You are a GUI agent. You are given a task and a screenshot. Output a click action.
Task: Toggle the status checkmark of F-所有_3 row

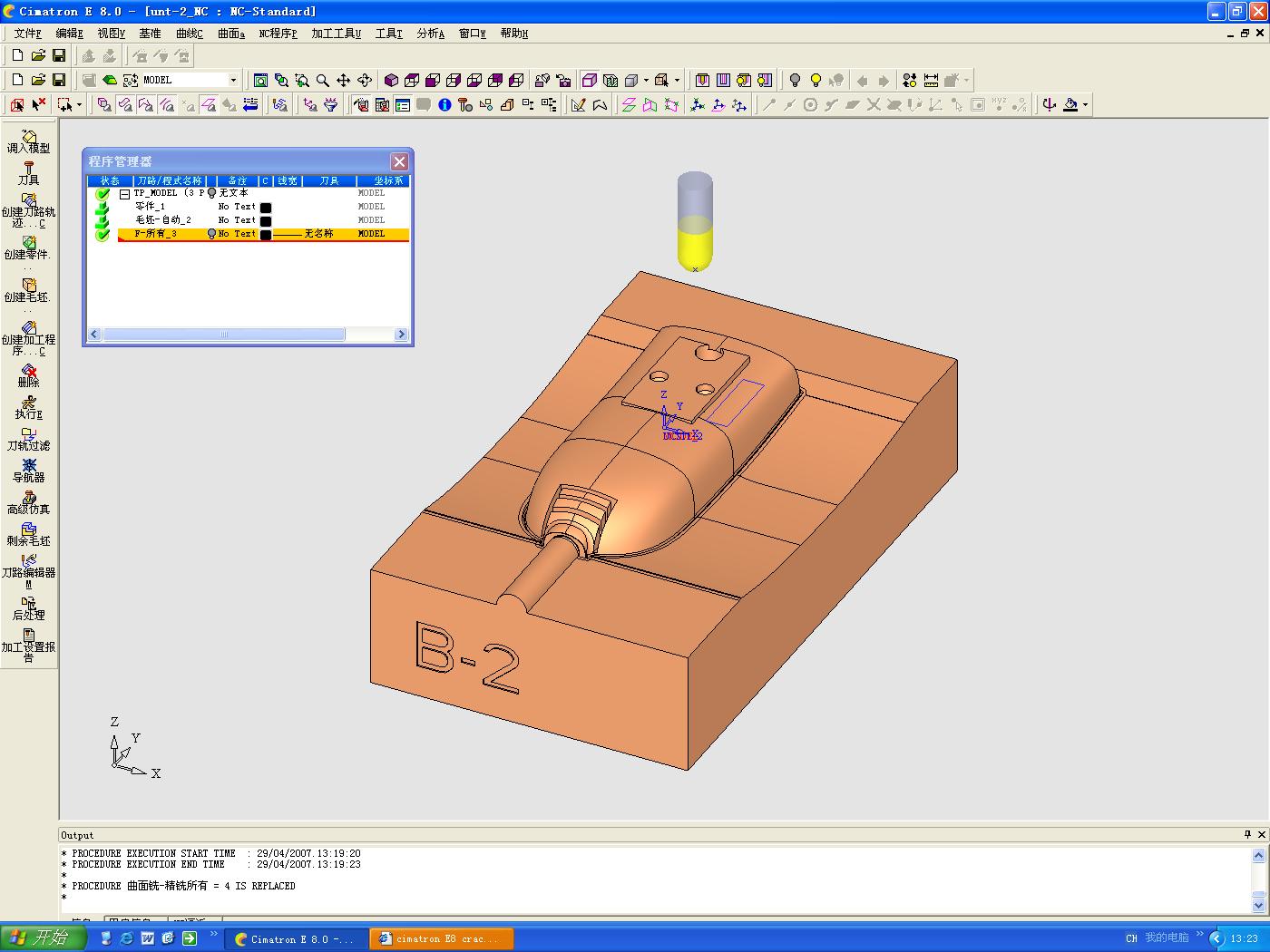103,234
